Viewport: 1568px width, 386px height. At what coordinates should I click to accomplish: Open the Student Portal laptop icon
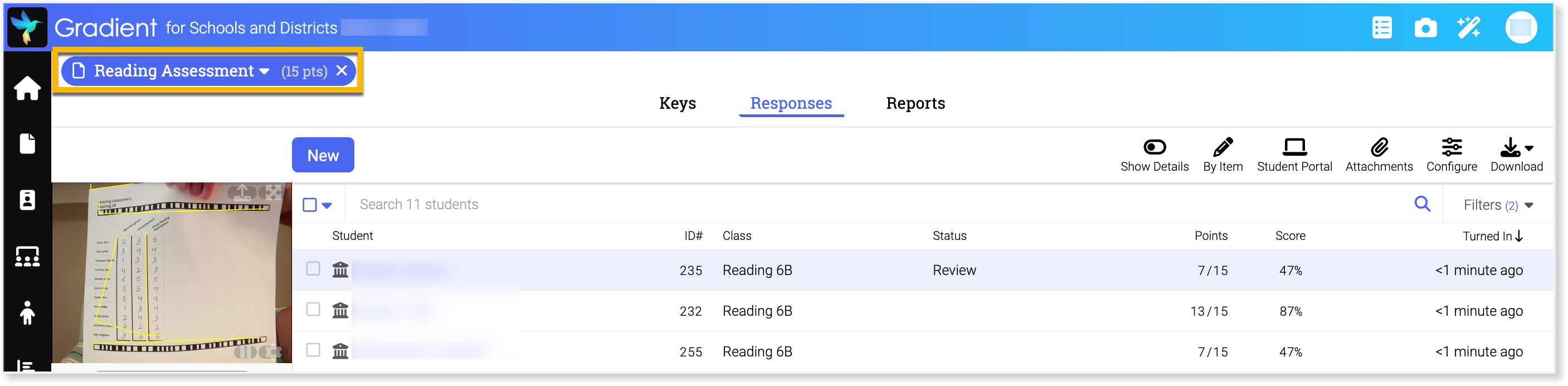point(1294,155)
